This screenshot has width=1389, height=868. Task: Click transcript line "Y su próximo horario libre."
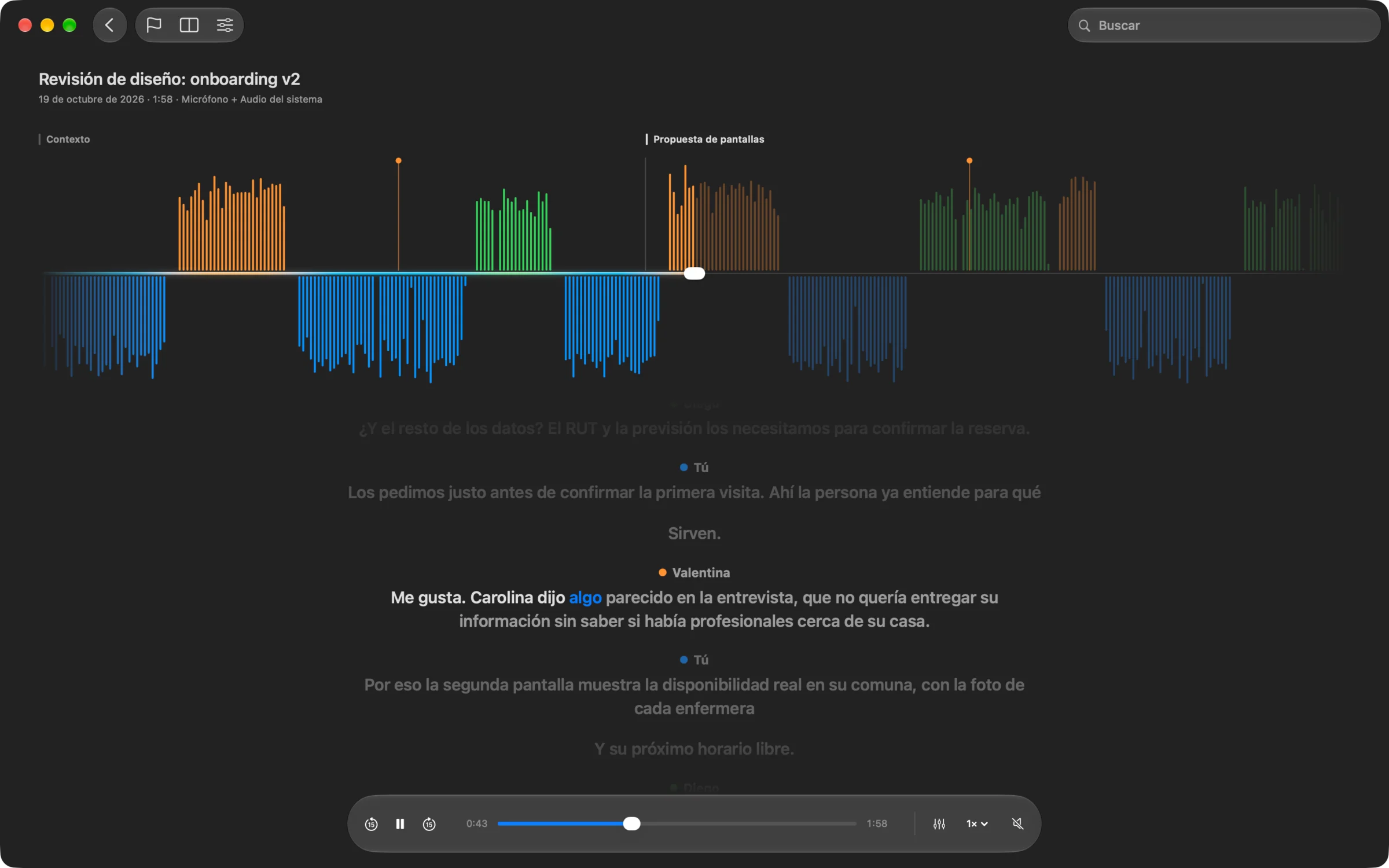694,748
